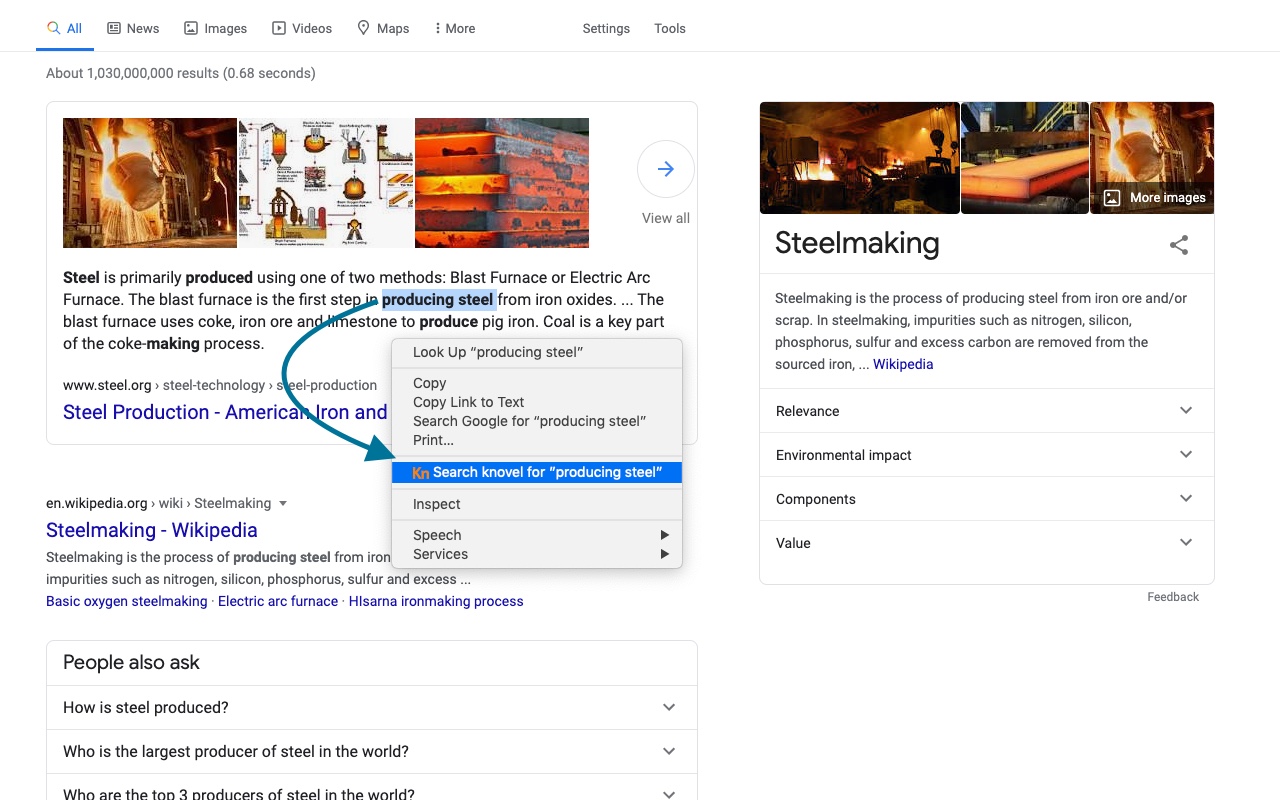1280x800 pixels.
Task: Choose Copy in the context menu
Action: coord(537,383)
